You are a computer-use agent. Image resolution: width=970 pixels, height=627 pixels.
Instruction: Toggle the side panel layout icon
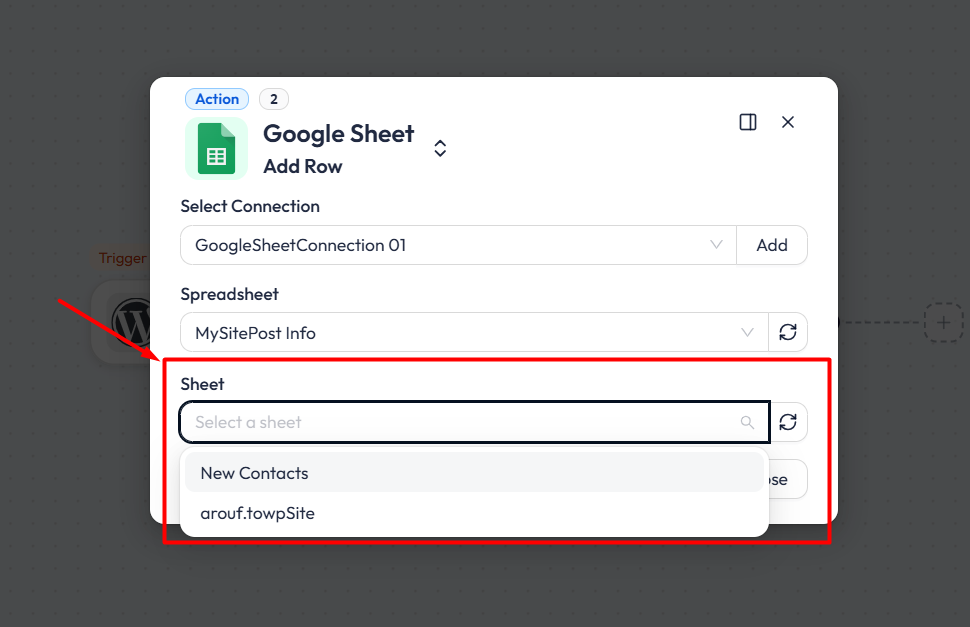pos(748,122)
